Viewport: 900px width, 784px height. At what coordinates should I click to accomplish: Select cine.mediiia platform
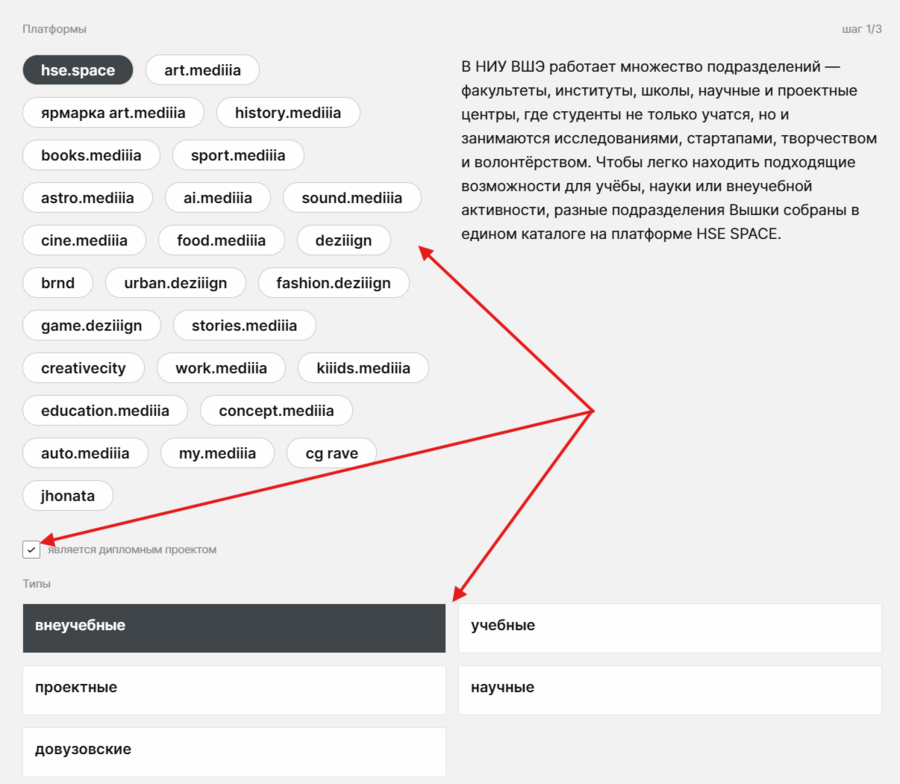click(84, 240)
